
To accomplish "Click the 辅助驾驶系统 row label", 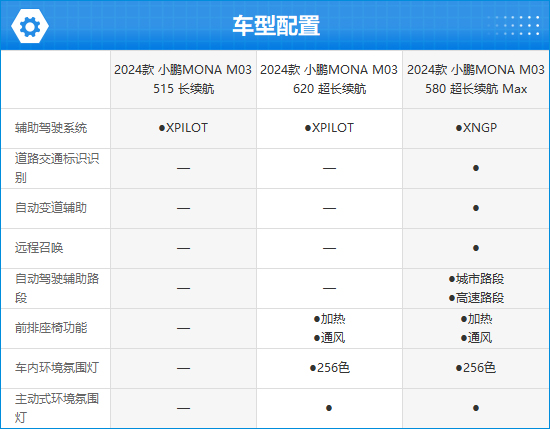I will click(x=51, y=128).
